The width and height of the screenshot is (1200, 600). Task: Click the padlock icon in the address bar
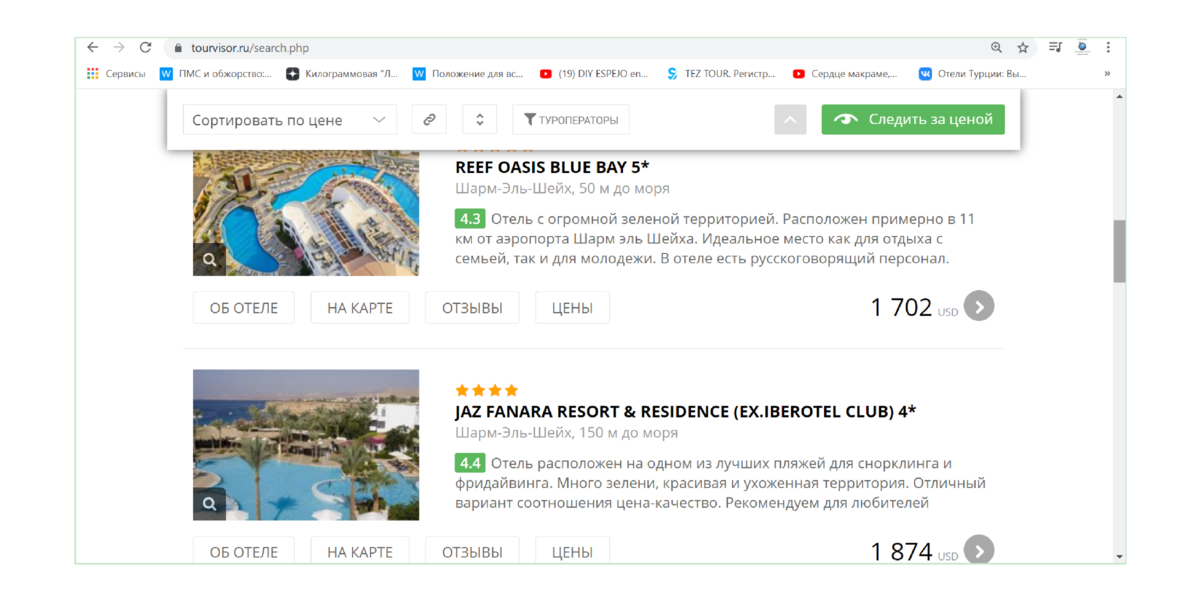pyautogui.click(x=178, y=48)
